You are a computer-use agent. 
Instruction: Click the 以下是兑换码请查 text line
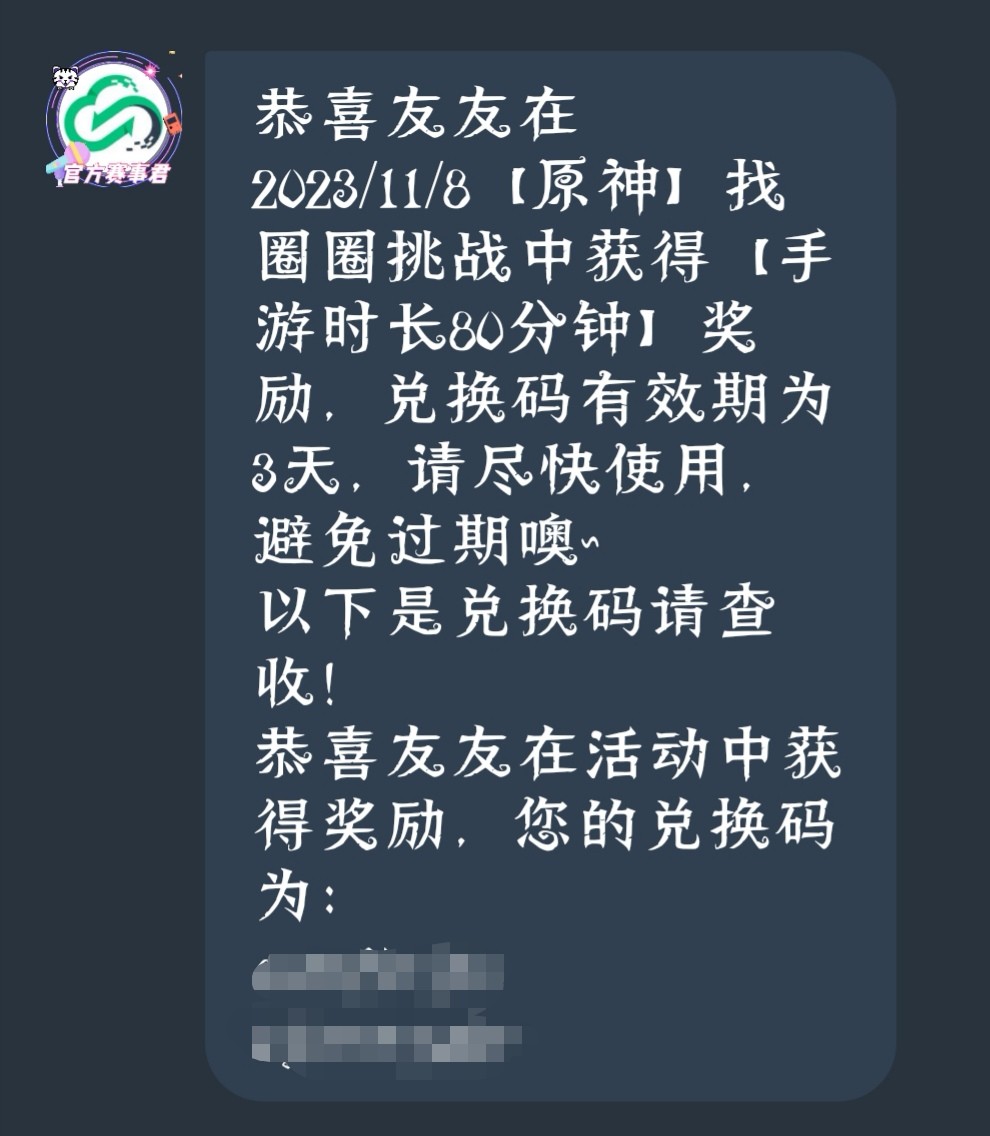[x=516, y=611]
